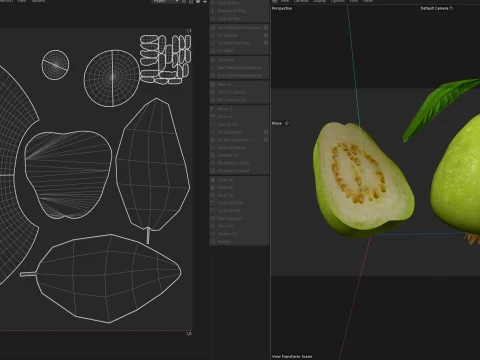The height and width of the screenshot is (360, 480).
Task: Open the UV Unwrap options gear
Action: [266, 35]
